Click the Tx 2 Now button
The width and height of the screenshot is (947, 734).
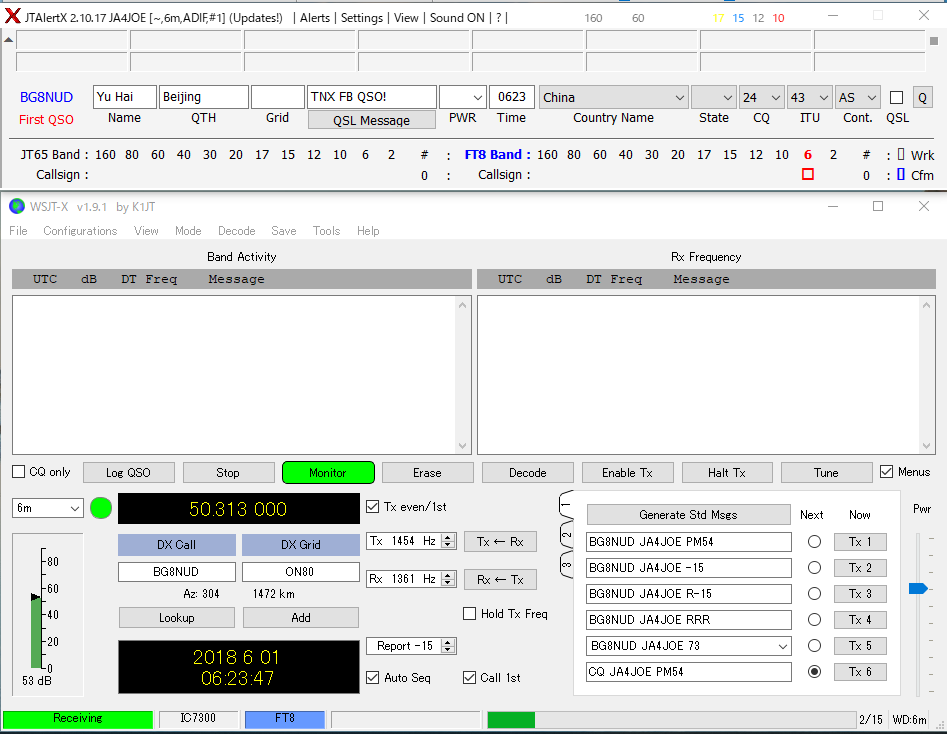coord(860,568)
